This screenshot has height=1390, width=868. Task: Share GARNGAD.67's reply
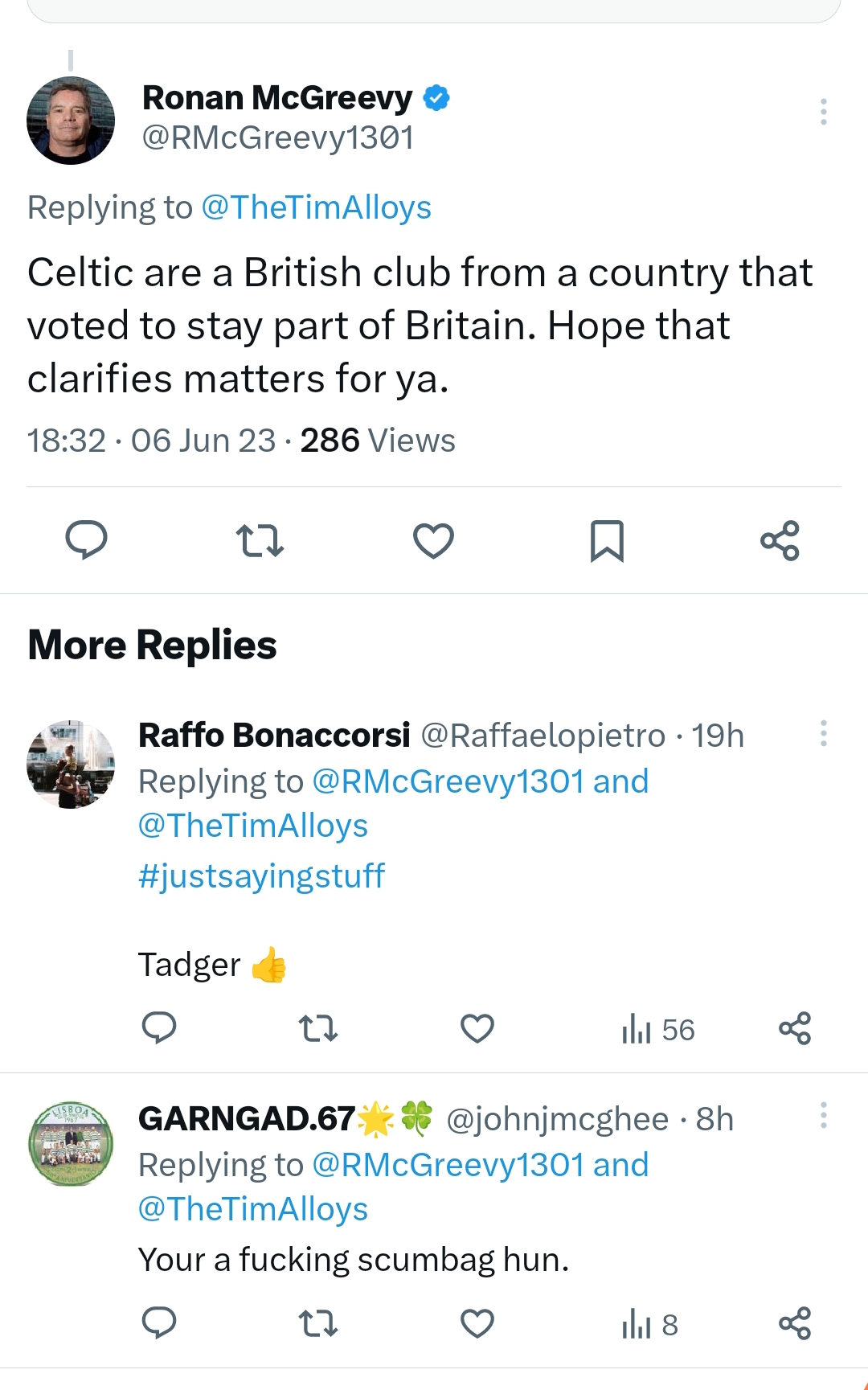click(795, 1323)
